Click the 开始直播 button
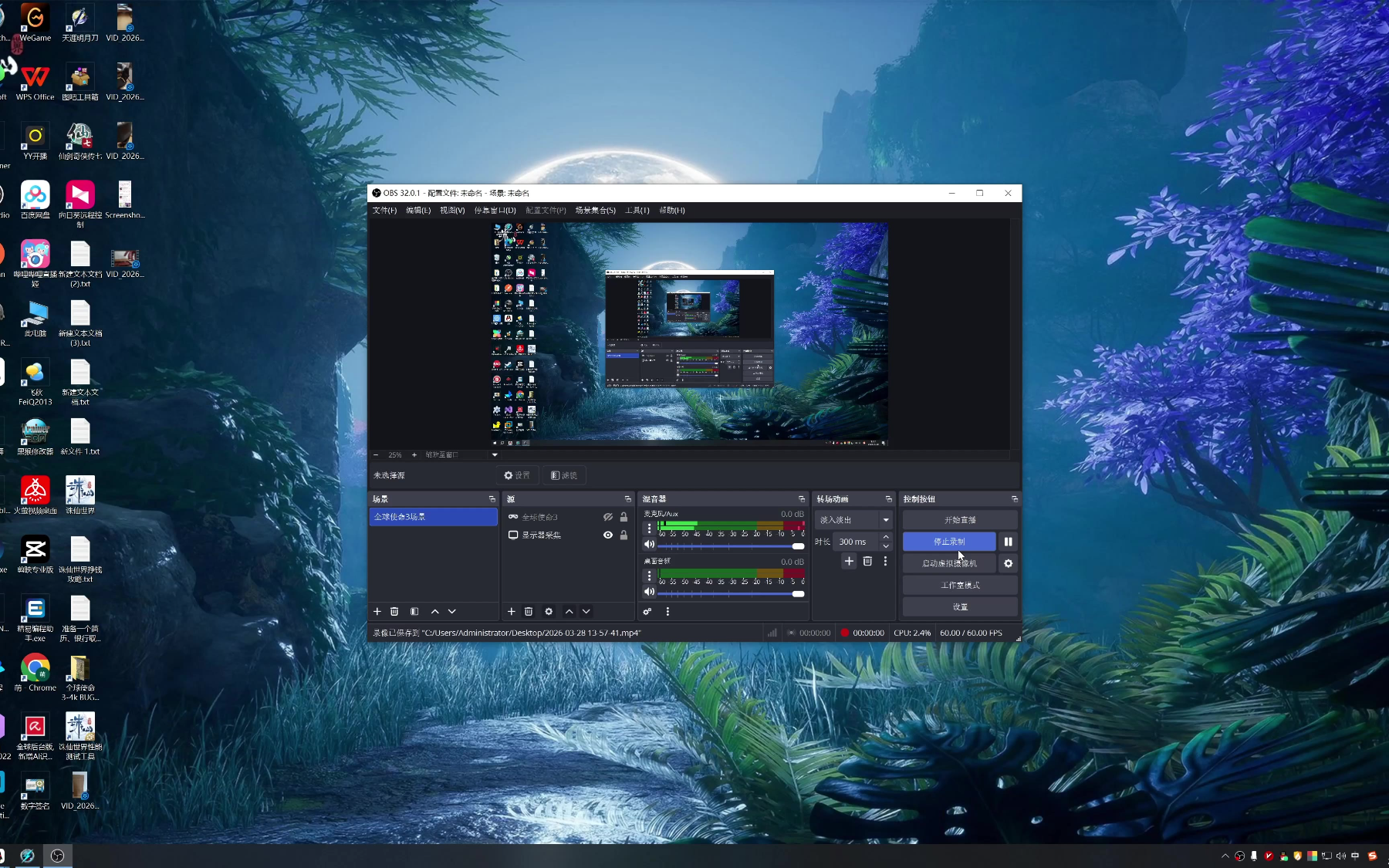This screenshot has height=868, width=1389. (960, 520)
